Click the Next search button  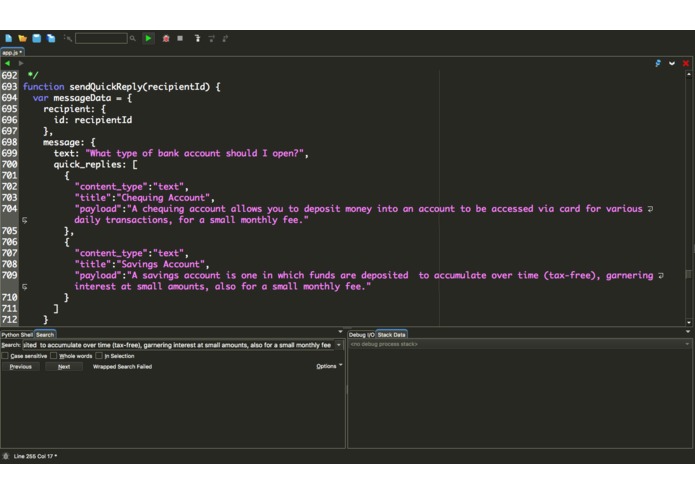[64, 367]
